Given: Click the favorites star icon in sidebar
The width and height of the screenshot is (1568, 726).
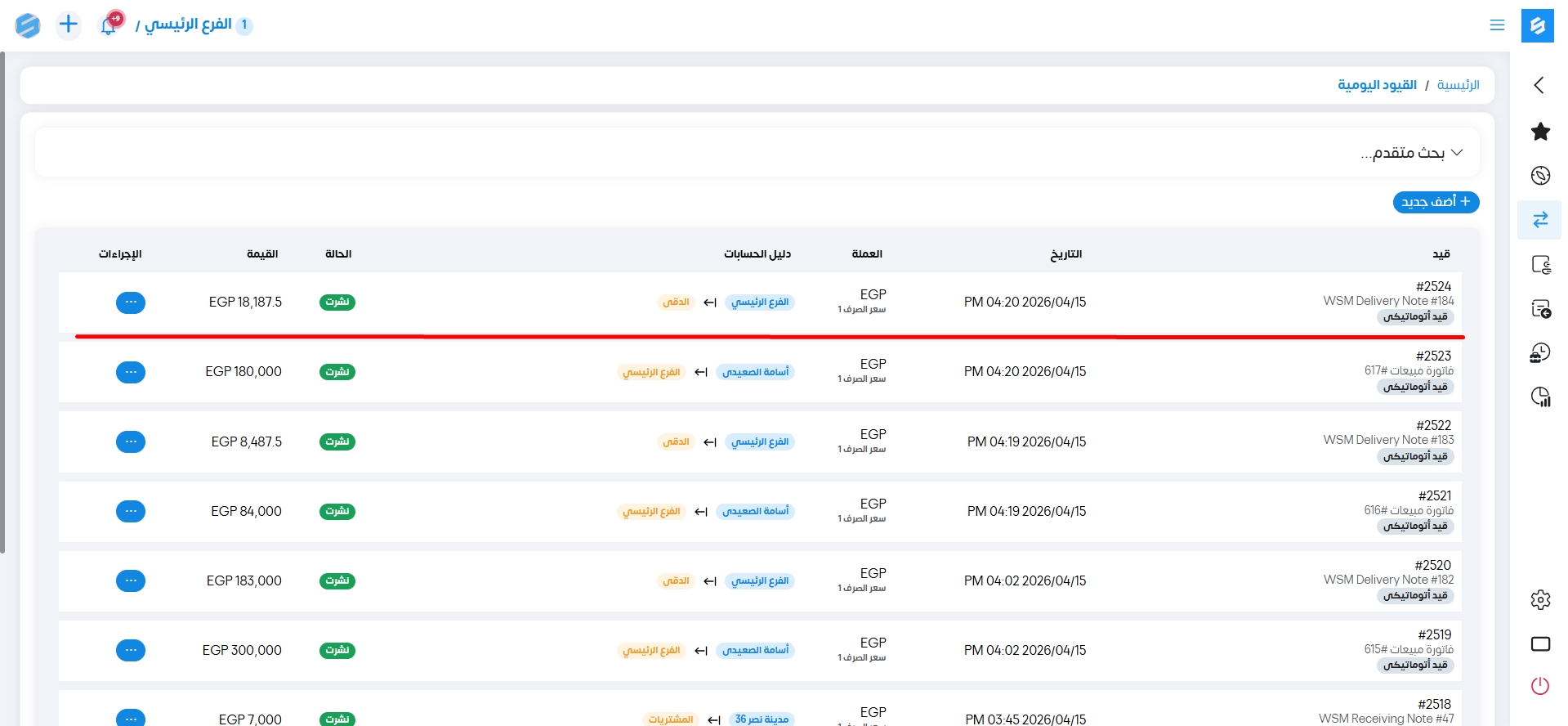Looking at the screenshot, I should click(1540, 132).
